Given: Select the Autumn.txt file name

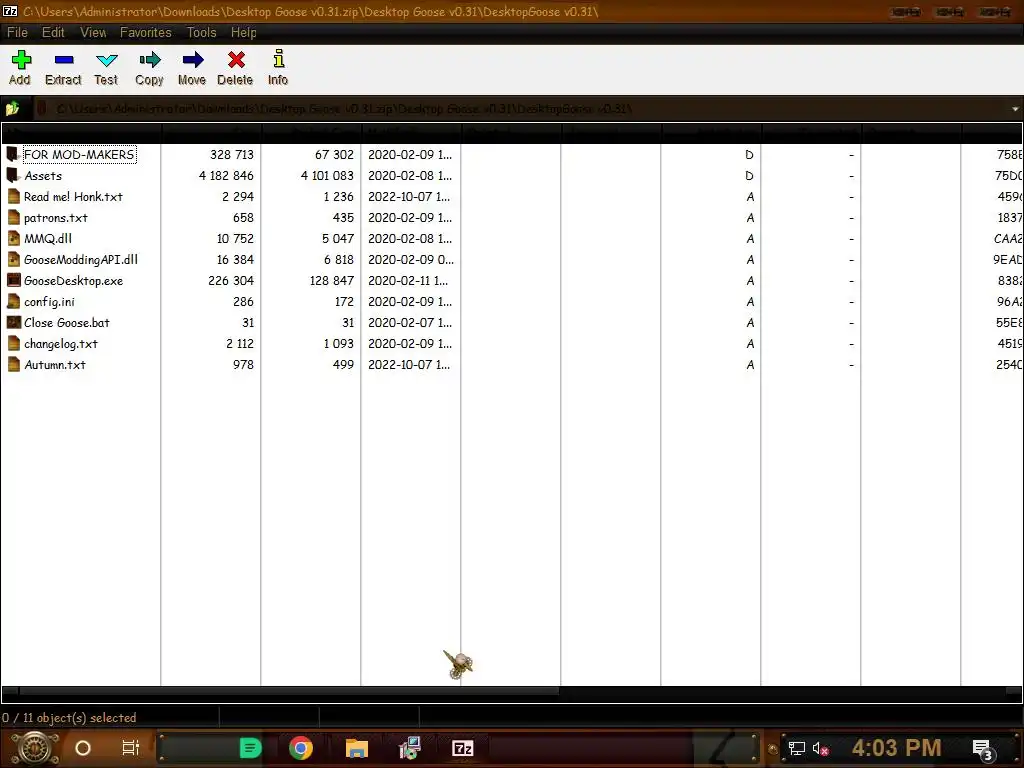Looking at the screenshot, I should pos(55,364).
